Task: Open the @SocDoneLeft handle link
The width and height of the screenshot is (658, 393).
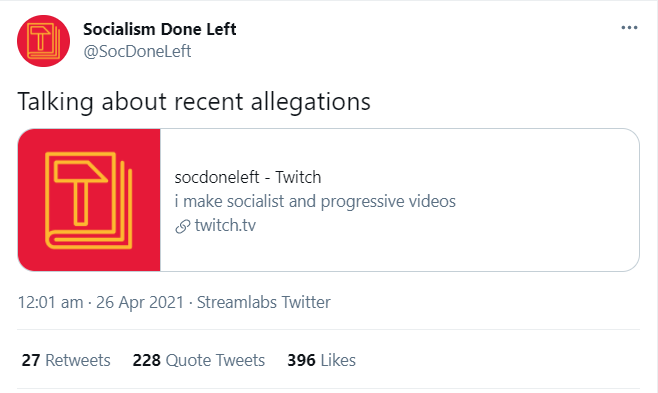Action: (x=137, y=51)
